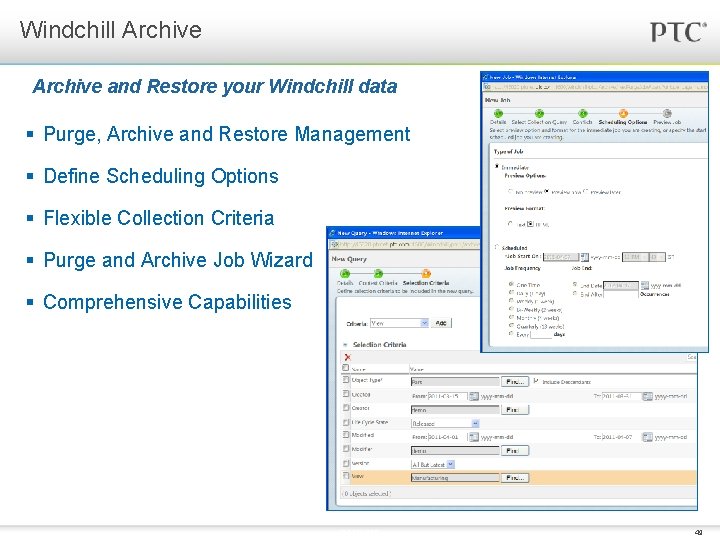Click Internet Explorer icon in New Query title bar
Viewport: 720px width, 540px height.
point(332,233)
